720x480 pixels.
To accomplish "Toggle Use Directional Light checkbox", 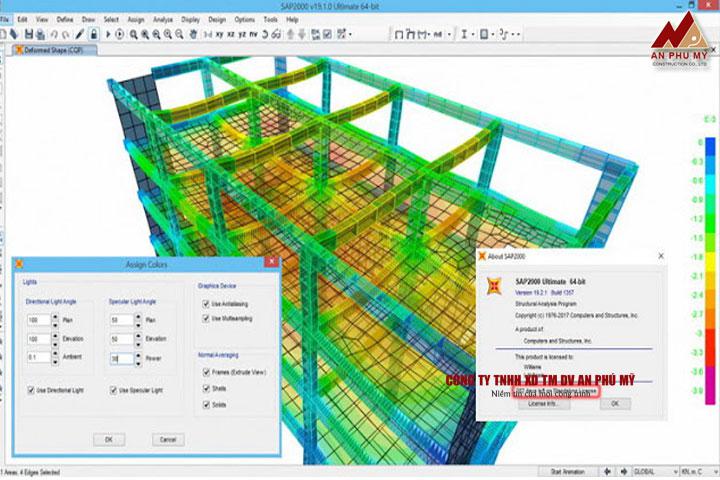I will [34, 389].
